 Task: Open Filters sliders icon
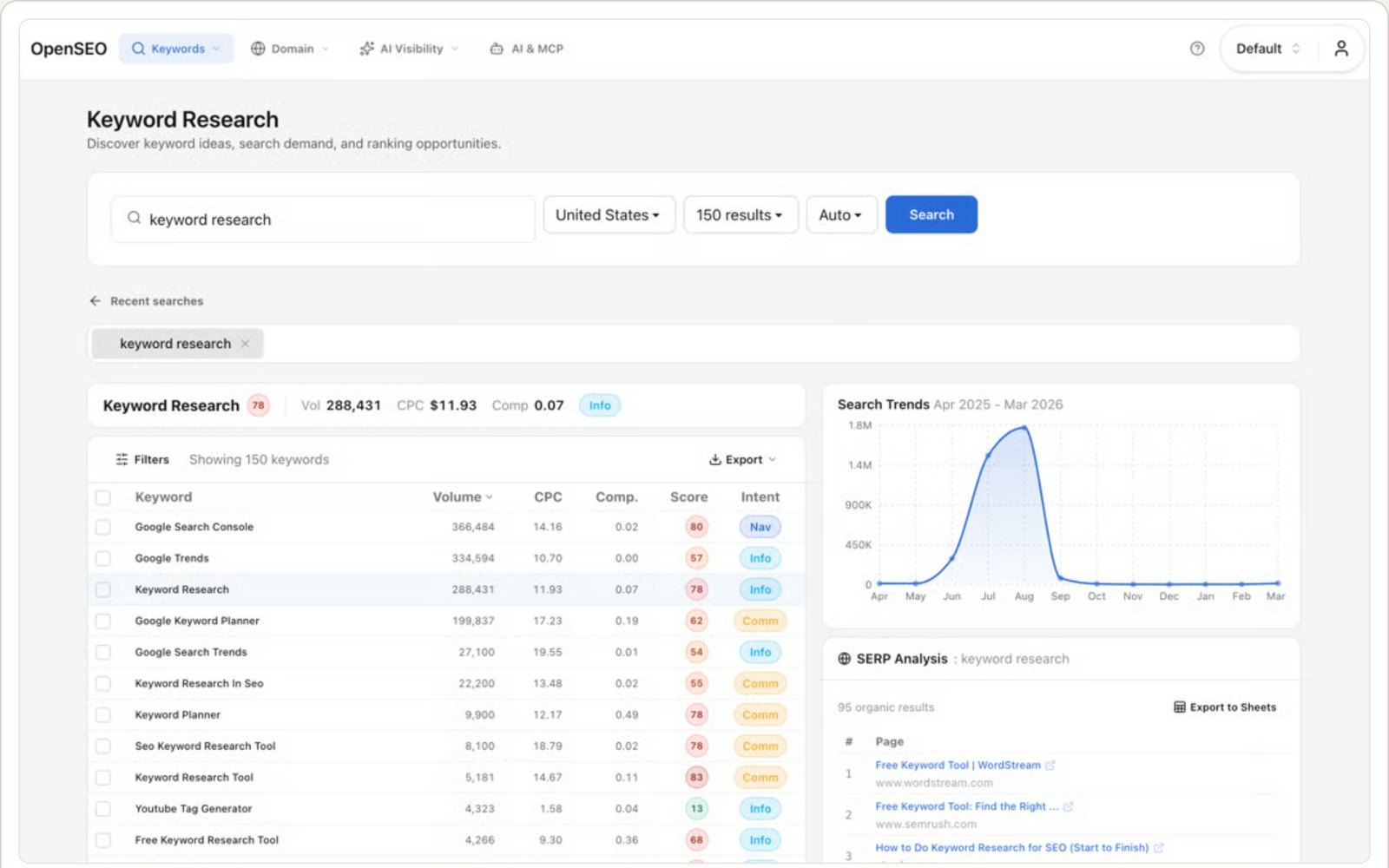[122, 459]
